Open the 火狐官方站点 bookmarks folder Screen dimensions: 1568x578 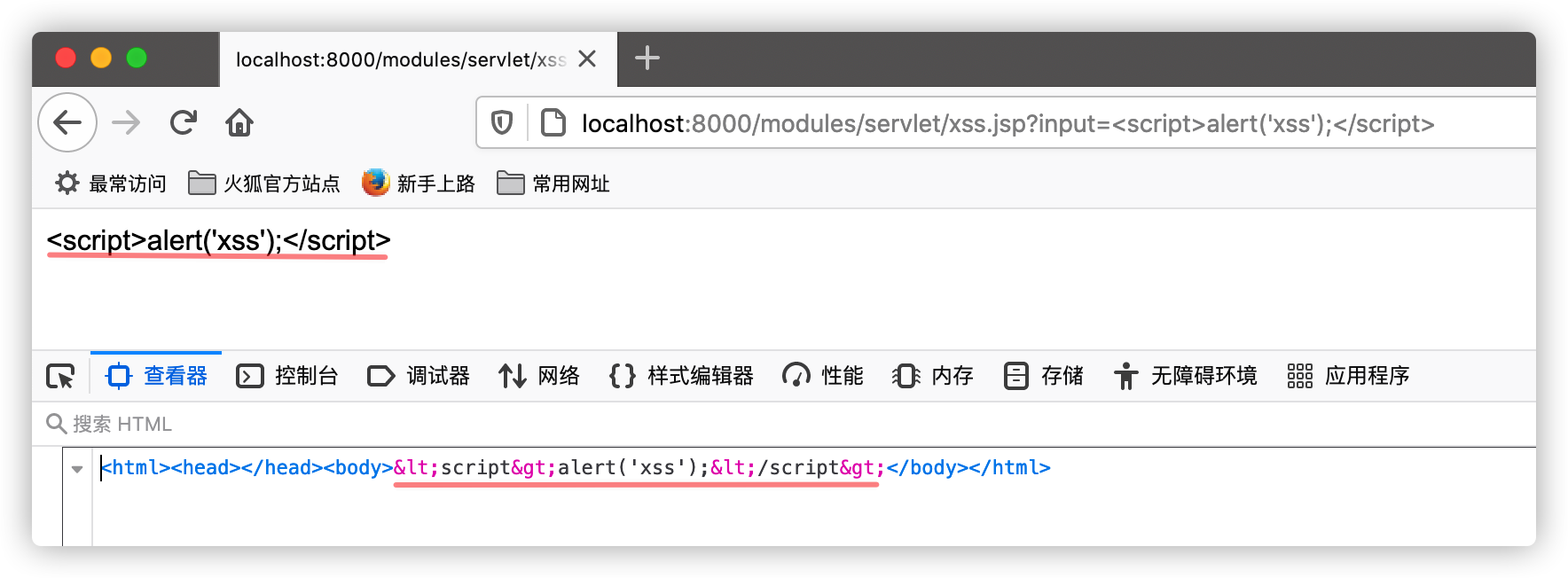[264, 184]
